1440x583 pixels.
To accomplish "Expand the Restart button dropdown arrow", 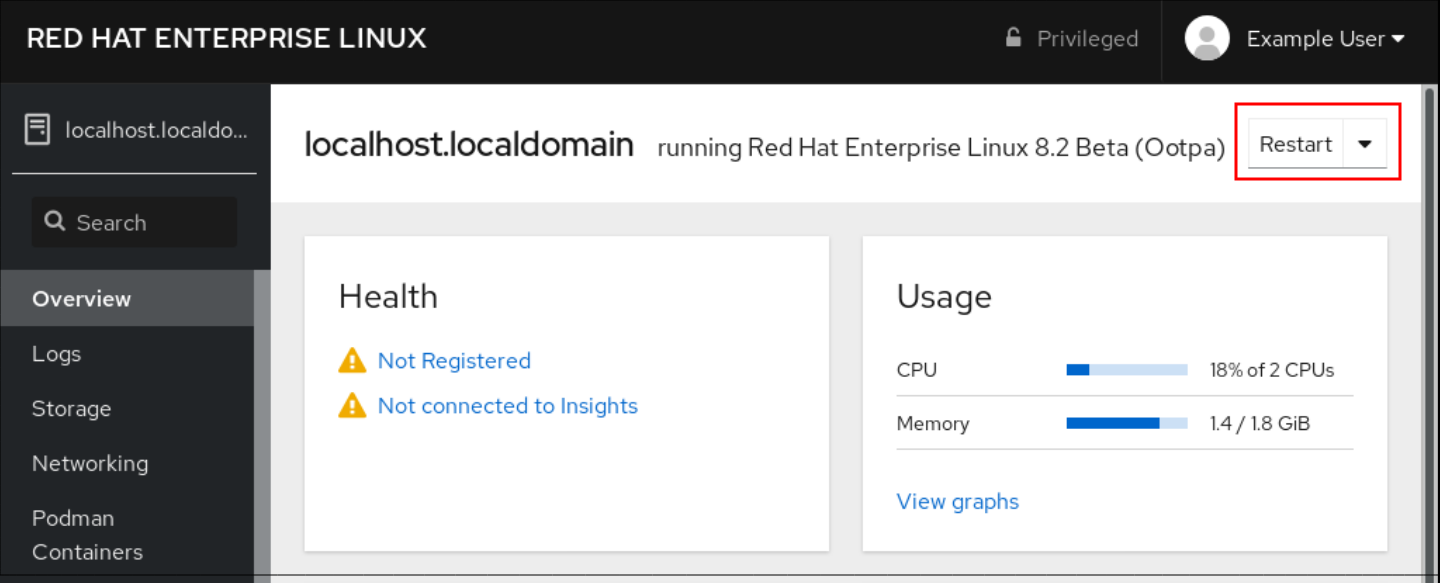I will click(1365, 145).
